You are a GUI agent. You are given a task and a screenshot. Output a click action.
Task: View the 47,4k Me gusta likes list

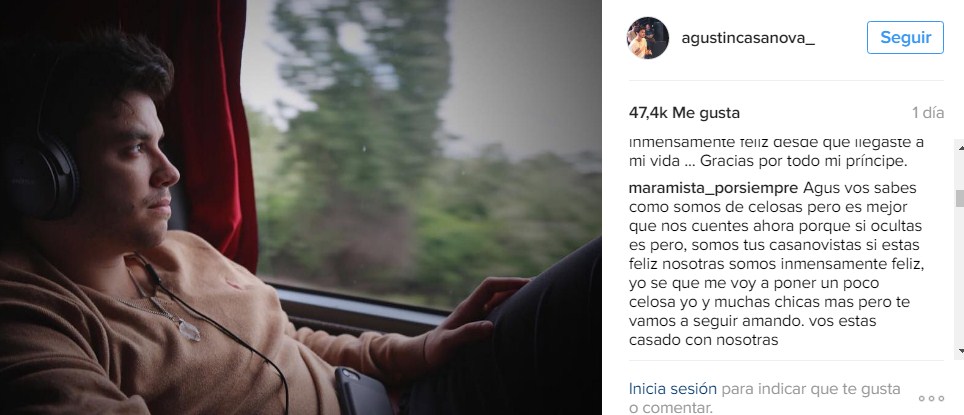[x=684, y=113]
